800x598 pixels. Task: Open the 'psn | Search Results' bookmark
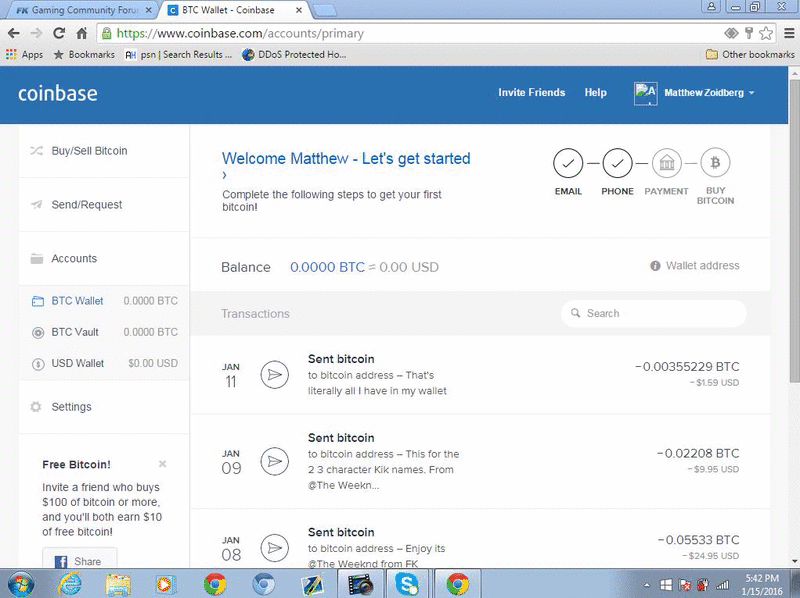[x=178, y=55]
